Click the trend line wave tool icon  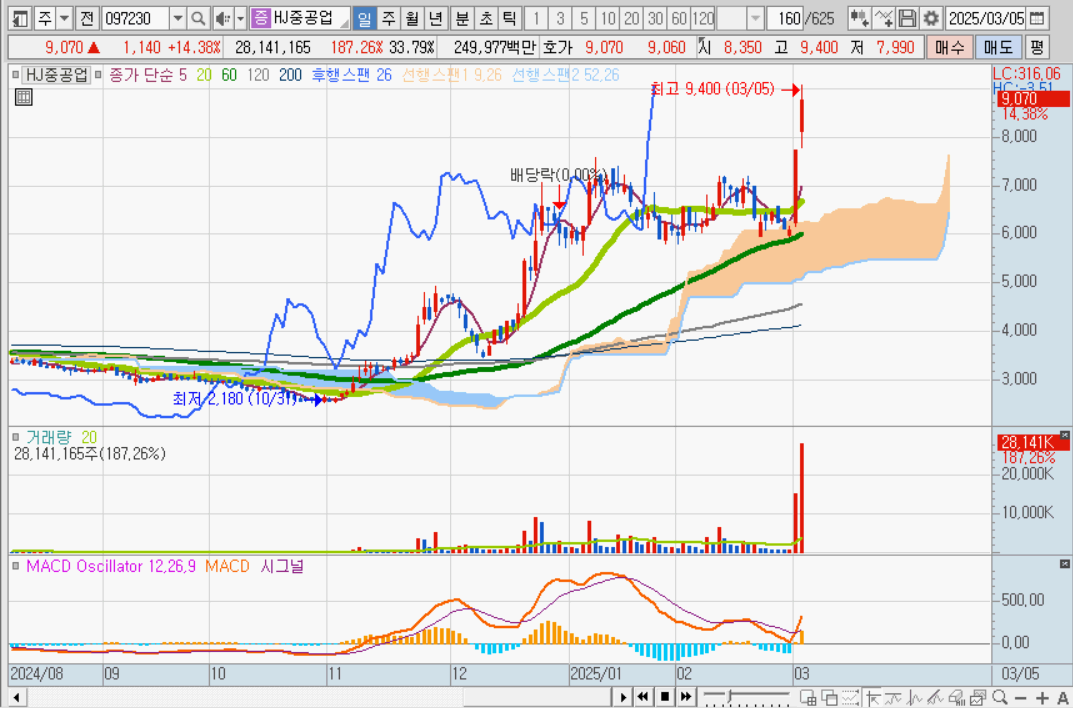coord(893,697)
